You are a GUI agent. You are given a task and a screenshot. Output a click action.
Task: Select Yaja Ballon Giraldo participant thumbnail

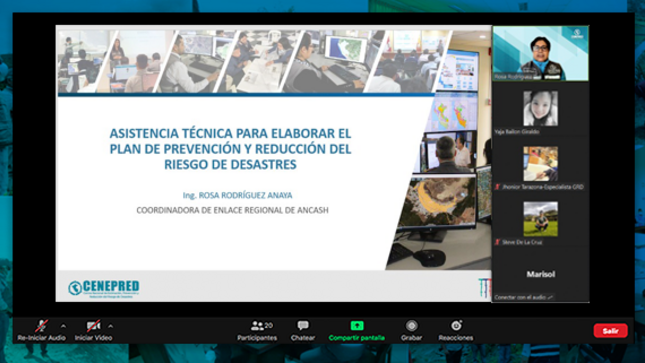541,109
